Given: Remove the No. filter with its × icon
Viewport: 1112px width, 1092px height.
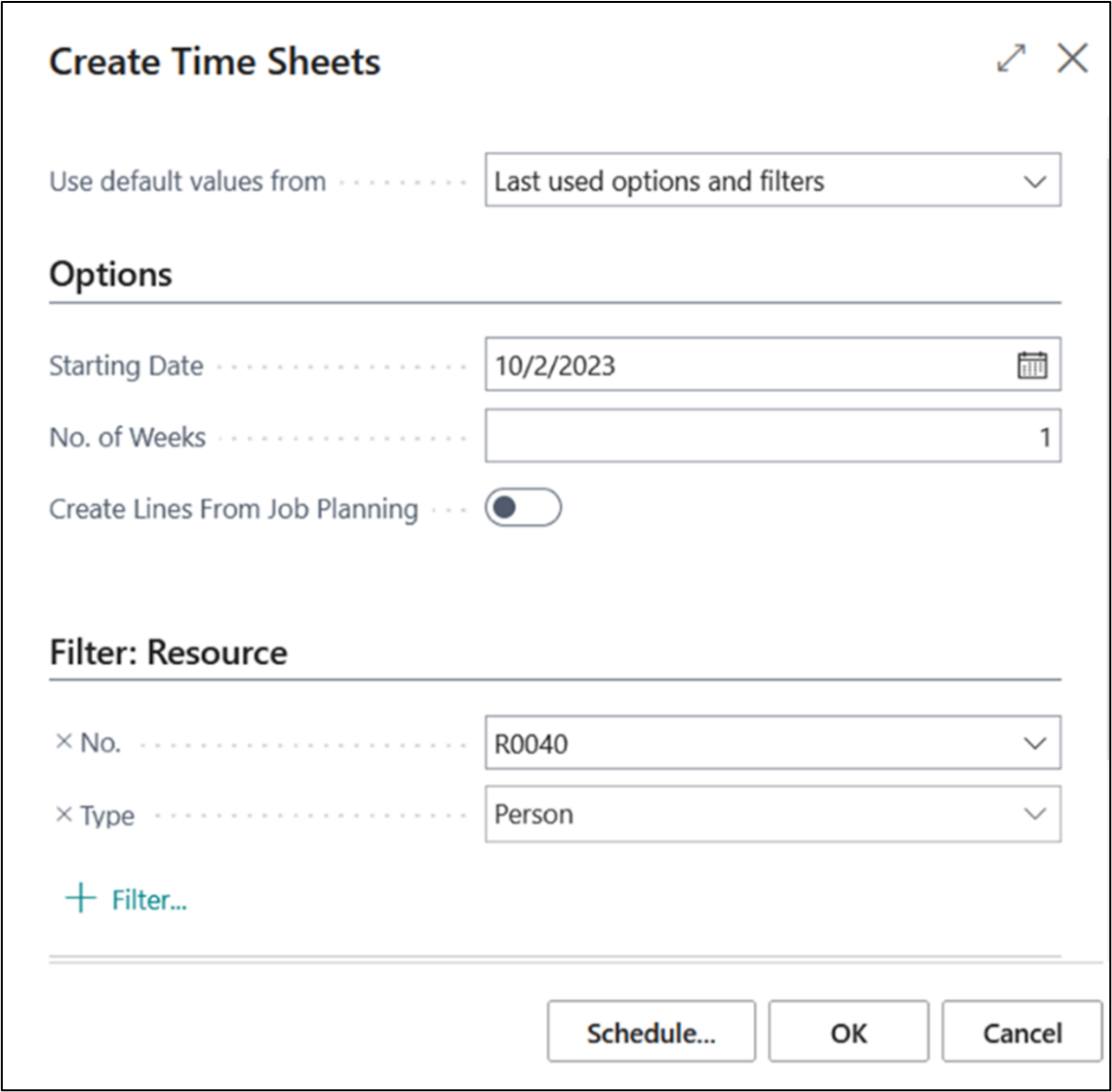Looking at the screenshot, I should pos(63,742).
